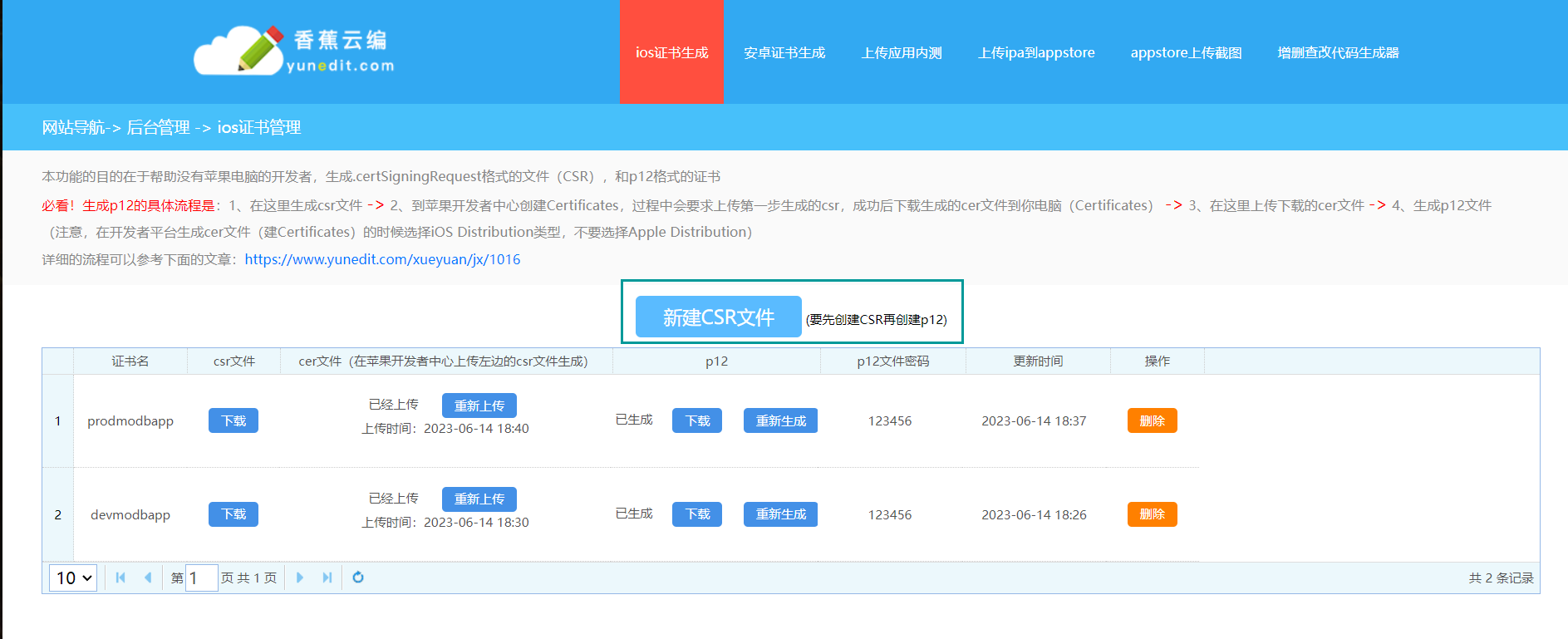Download csr file for prodmodbapp
The height and width of the screenshot is (639, 1568).
(x=233, y=420)
